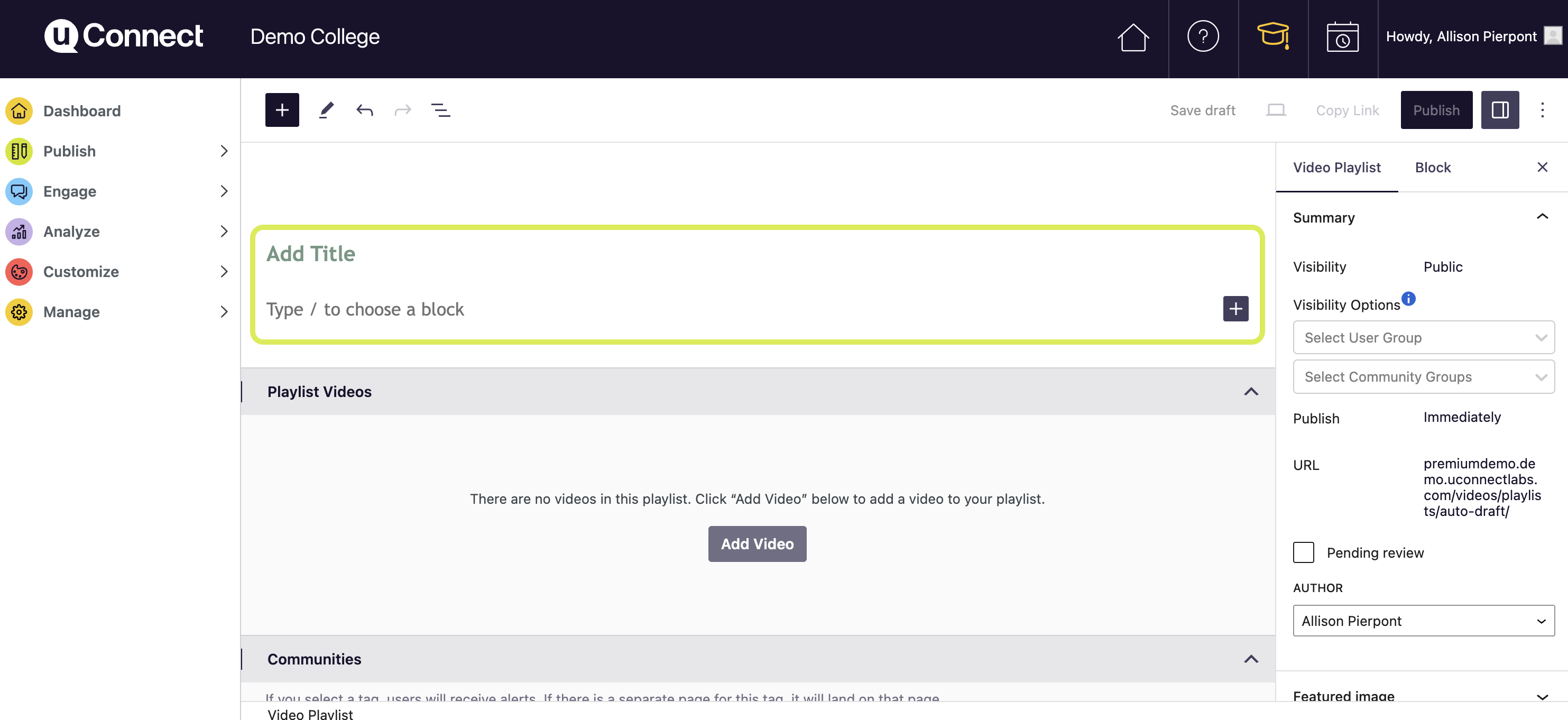Open the document overview list icon

(x=440, y=110)
